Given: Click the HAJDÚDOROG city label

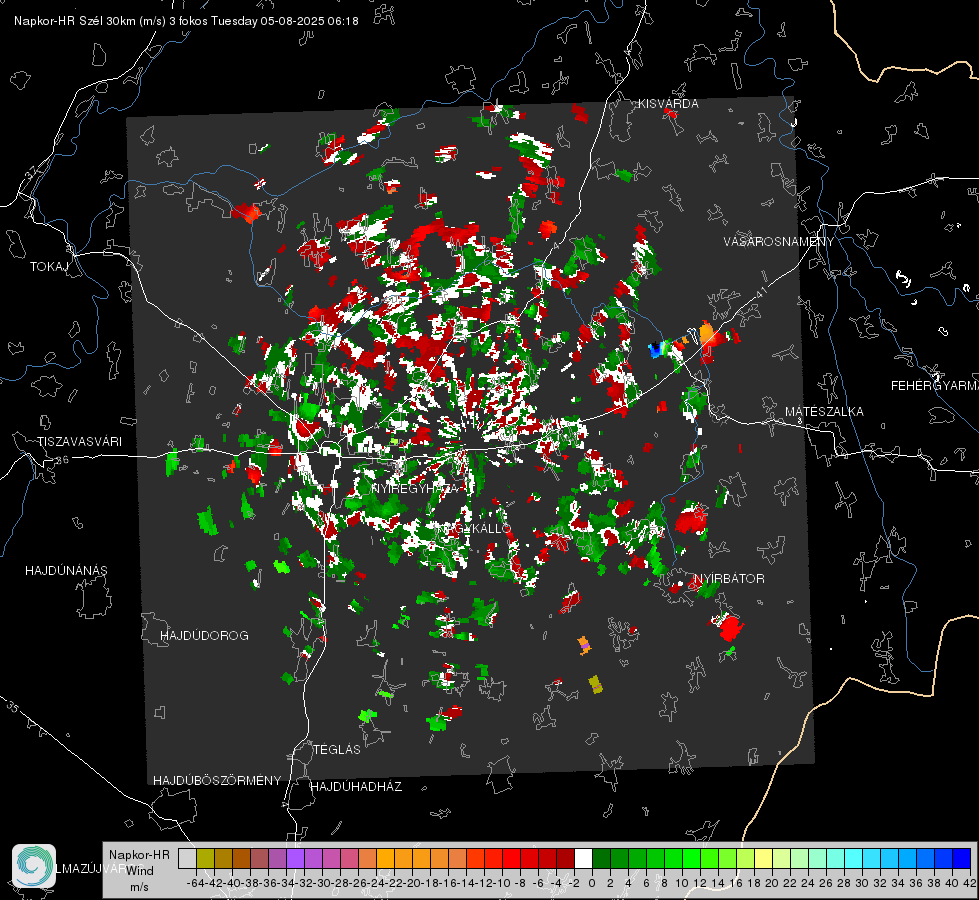Looking at the screenshot, I should [x=204, y=636].
